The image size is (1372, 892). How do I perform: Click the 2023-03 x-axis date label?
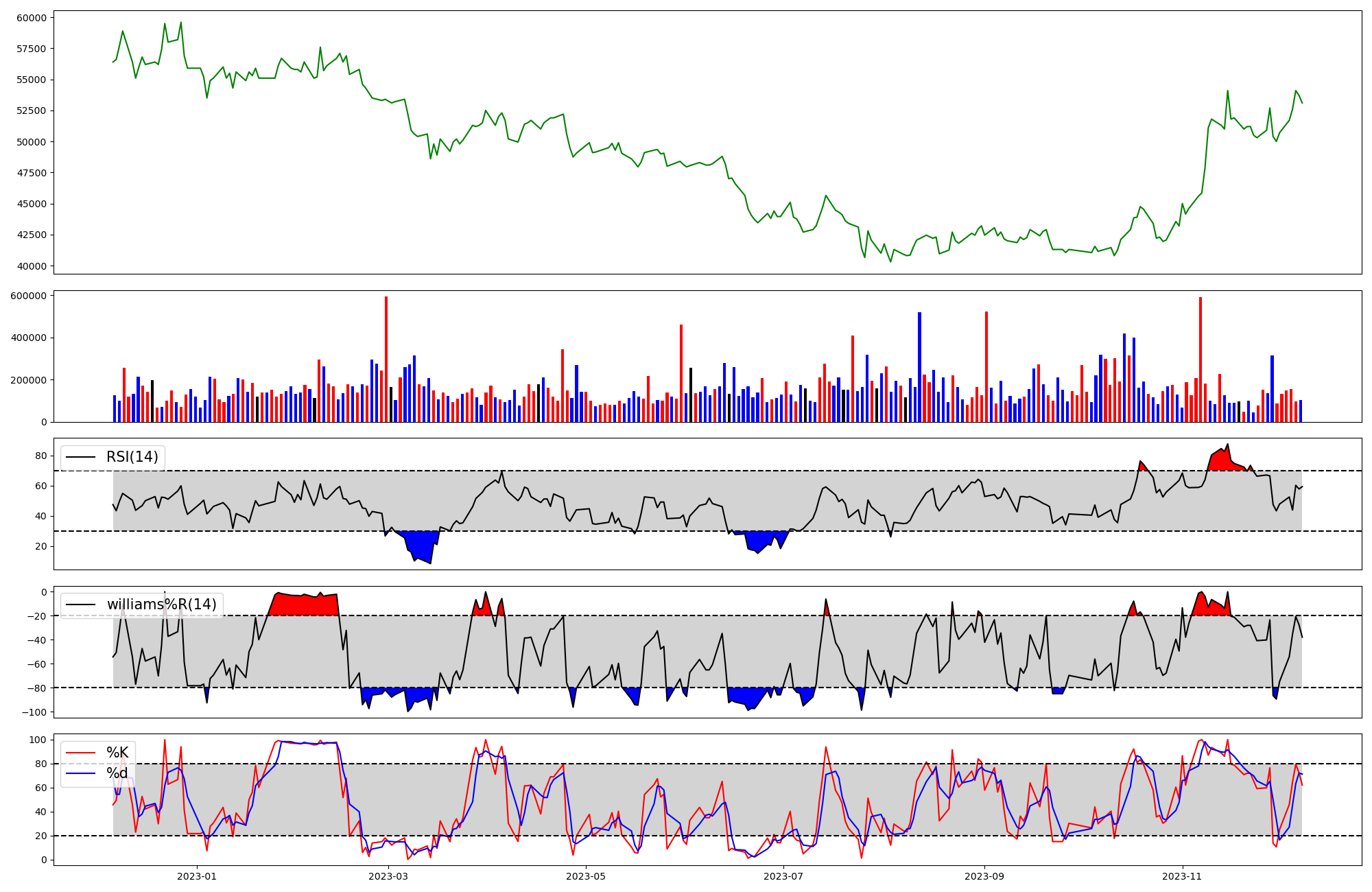(388, 876)
